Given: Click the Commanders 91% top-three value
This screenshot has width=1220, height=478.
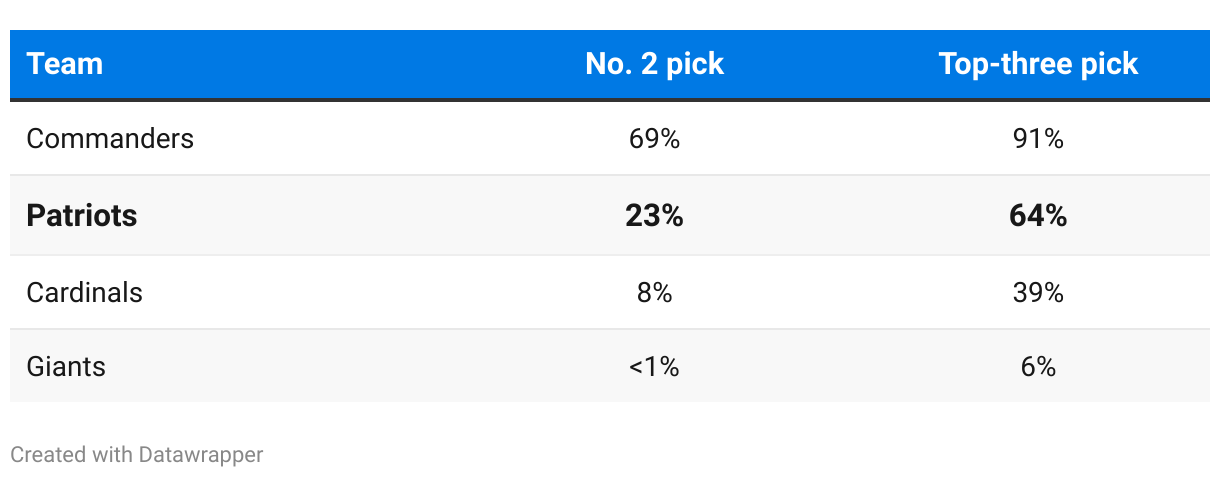Looking at the screenshot, I should tap(1038, 138).
